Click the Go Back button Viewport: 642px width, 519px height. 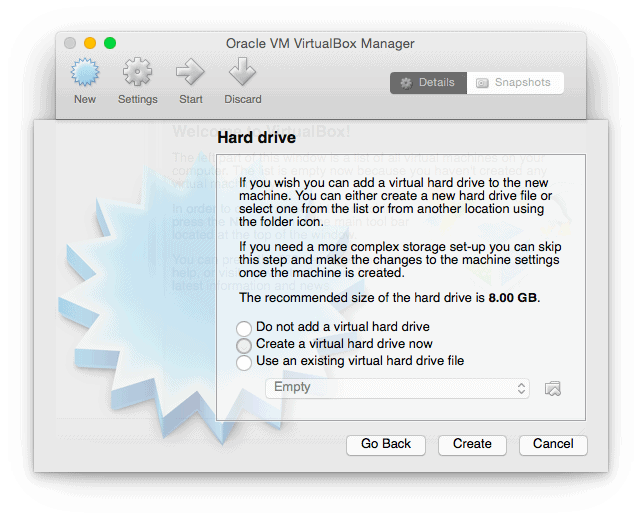coord(386,445)
